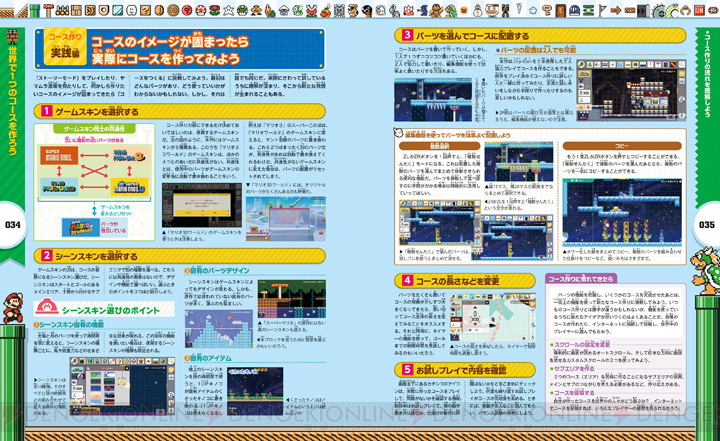Open the snowy 3D World course screenshot
This screenshot has height=441, width=720.
[x=286, y=219]
